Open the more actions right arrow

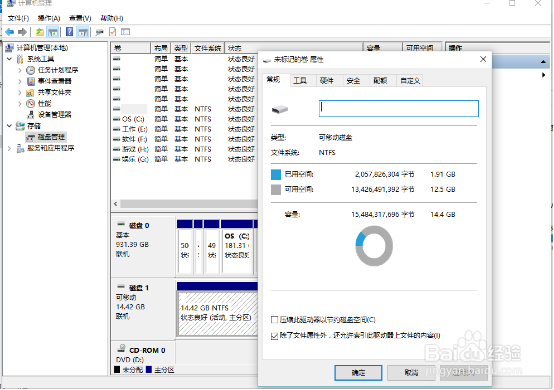[x=543, y=75]
